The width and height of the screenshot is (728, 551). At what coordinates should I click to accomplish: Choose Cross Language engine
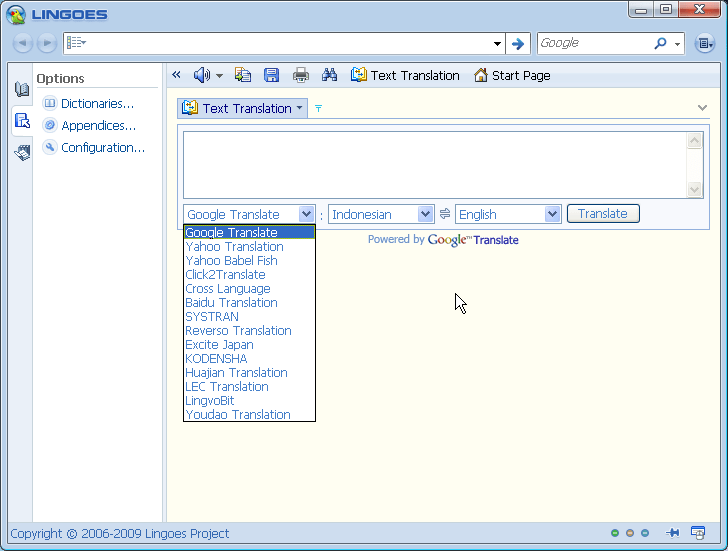[249, 288]
